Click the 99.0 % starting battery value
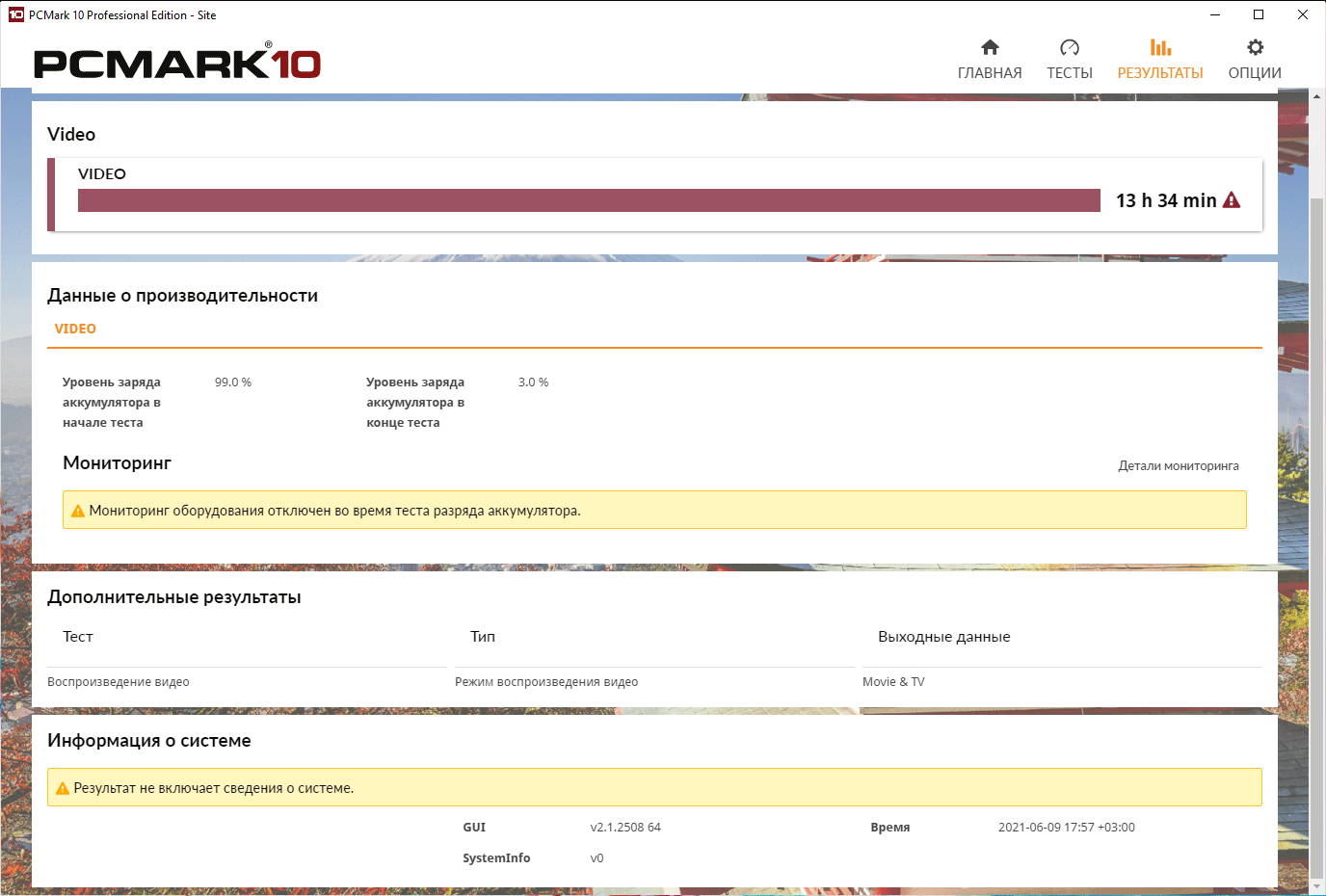Viewport: 1326px width, 896px height. [233, 382]
